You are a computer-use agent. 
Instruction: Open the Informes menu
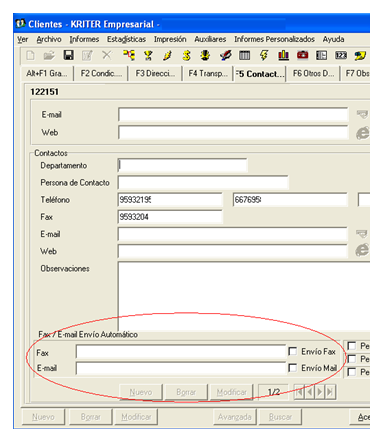(84, 39)
